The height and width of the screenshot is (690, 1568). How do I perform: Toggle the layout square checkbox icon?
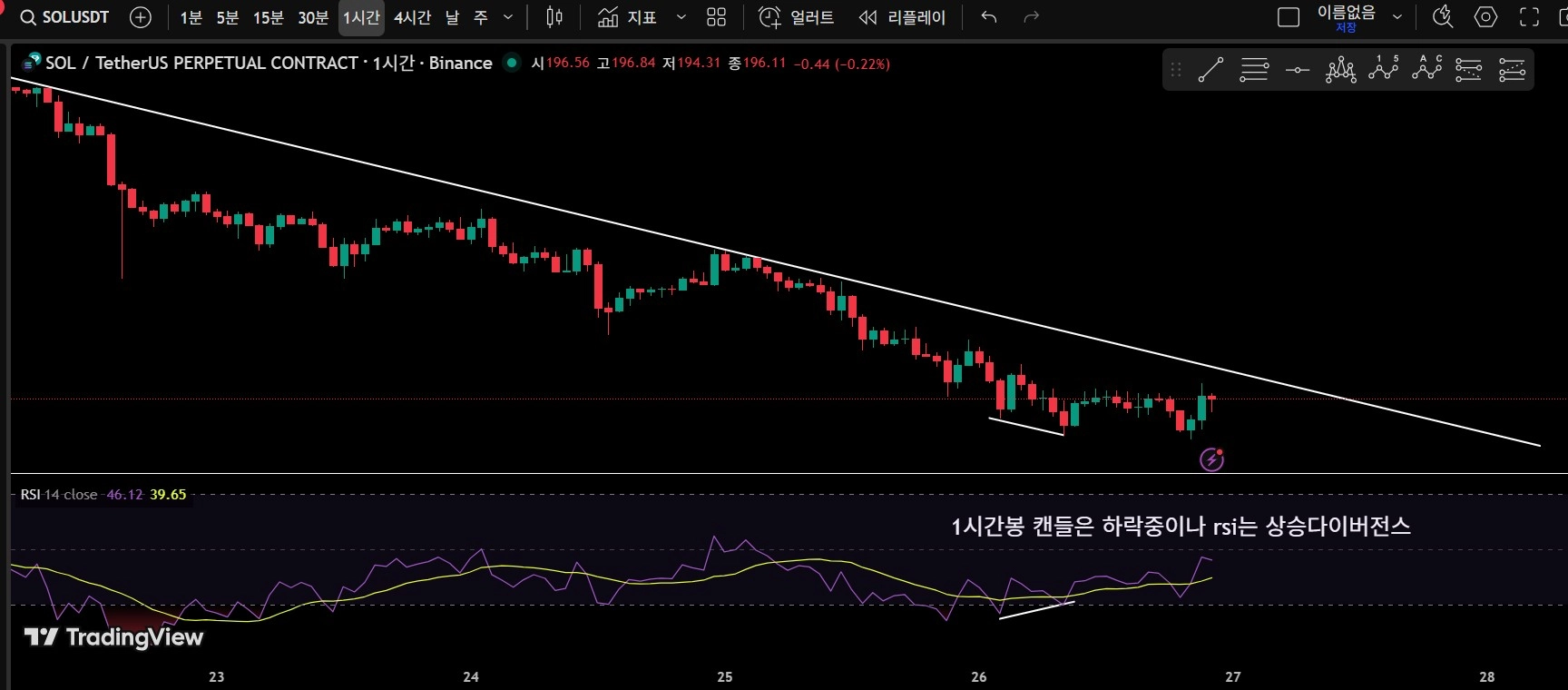(1289, 17)
